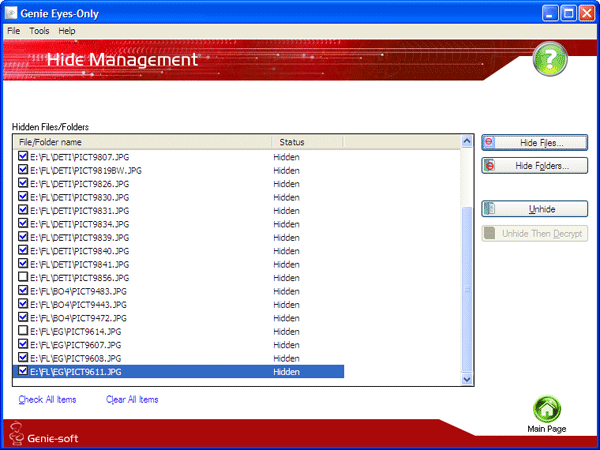This screenshot has height=450, width=600.
Task: Uncheck PICT9819BW.JPG checkbox
Action: (23, 169)
